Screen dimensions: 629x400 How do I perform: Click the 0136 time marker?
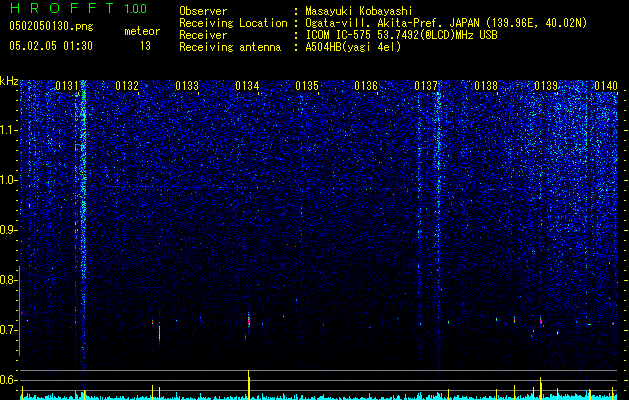click(x=366, y=86)
